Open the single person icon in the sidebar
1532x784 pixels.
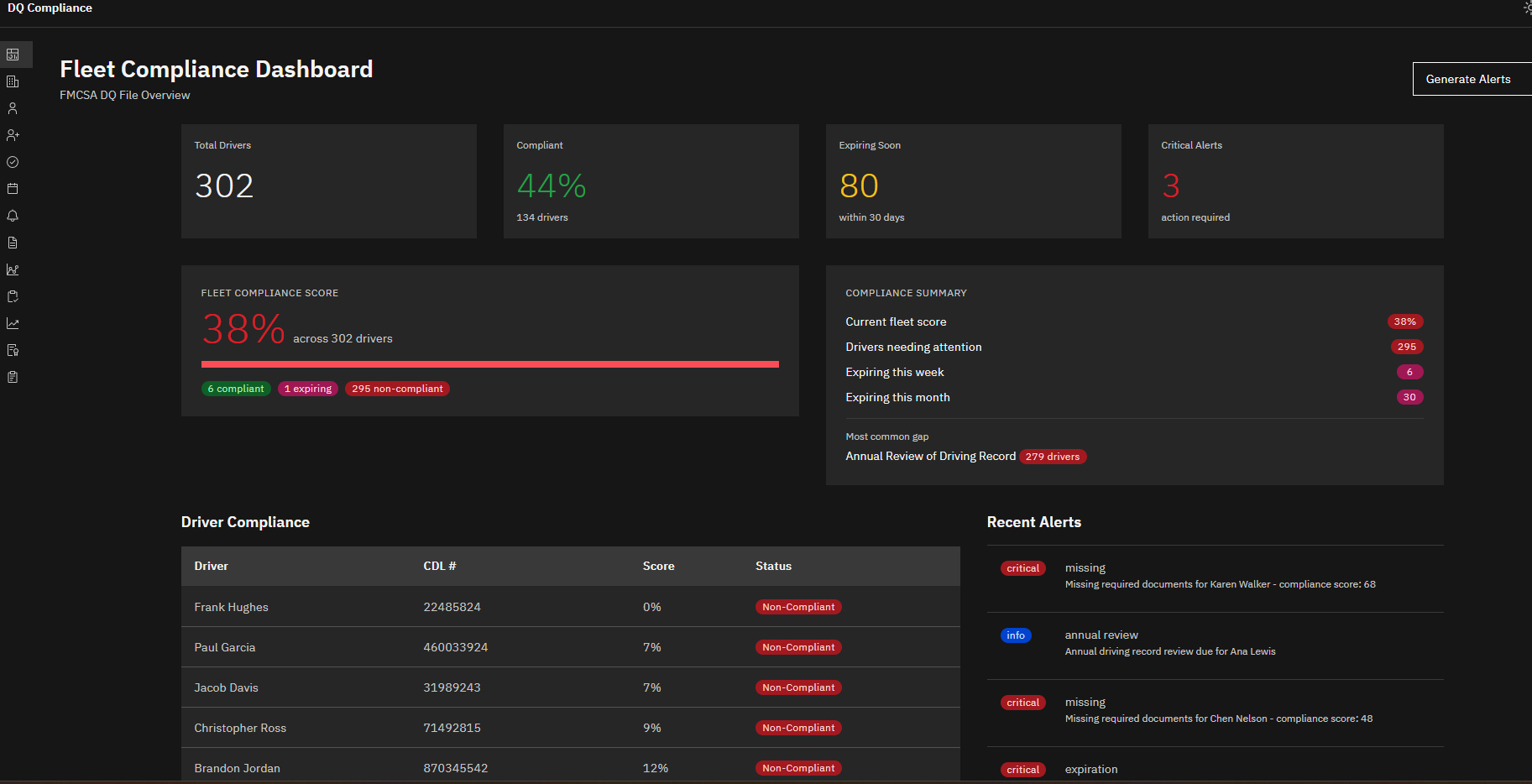click(13, 108)
